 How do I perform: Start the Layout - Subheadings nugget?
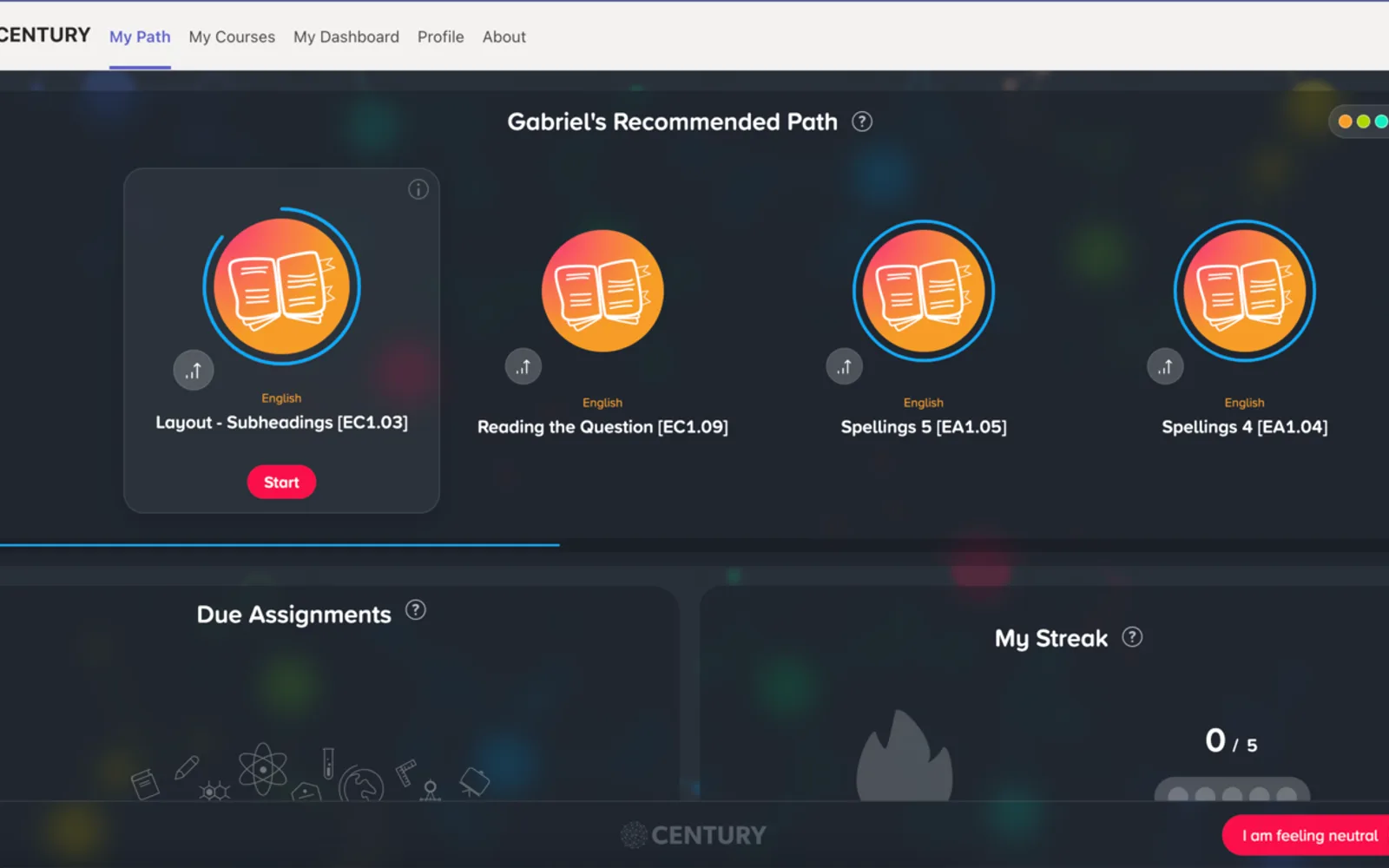tap(281, 483)
